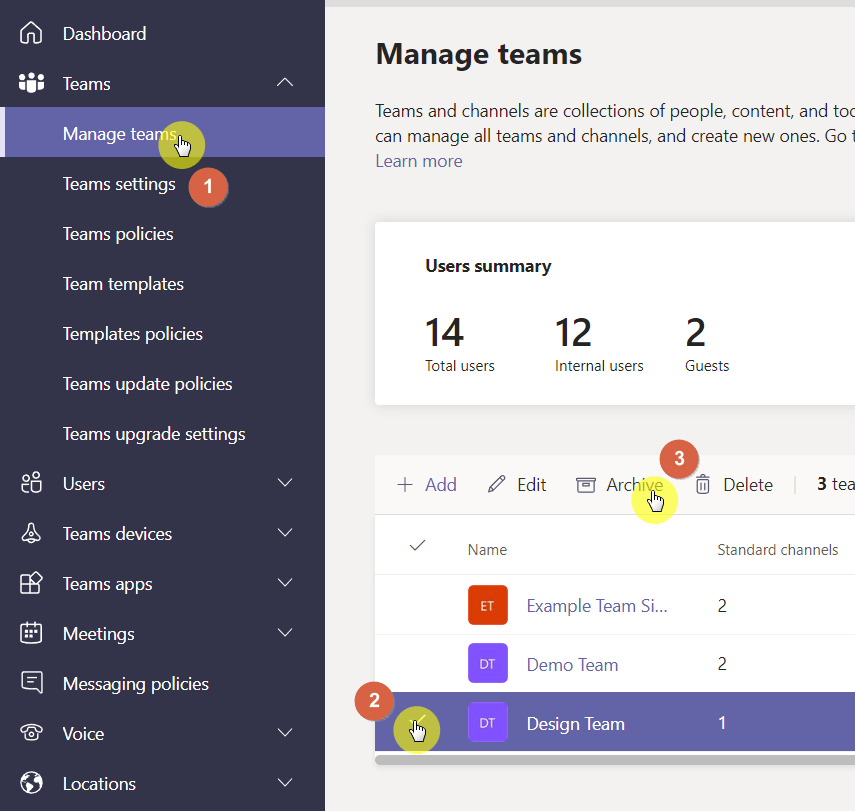The image size is (855, 811).
Task: Open the Design Team link
Action: (x=575, y=723)
